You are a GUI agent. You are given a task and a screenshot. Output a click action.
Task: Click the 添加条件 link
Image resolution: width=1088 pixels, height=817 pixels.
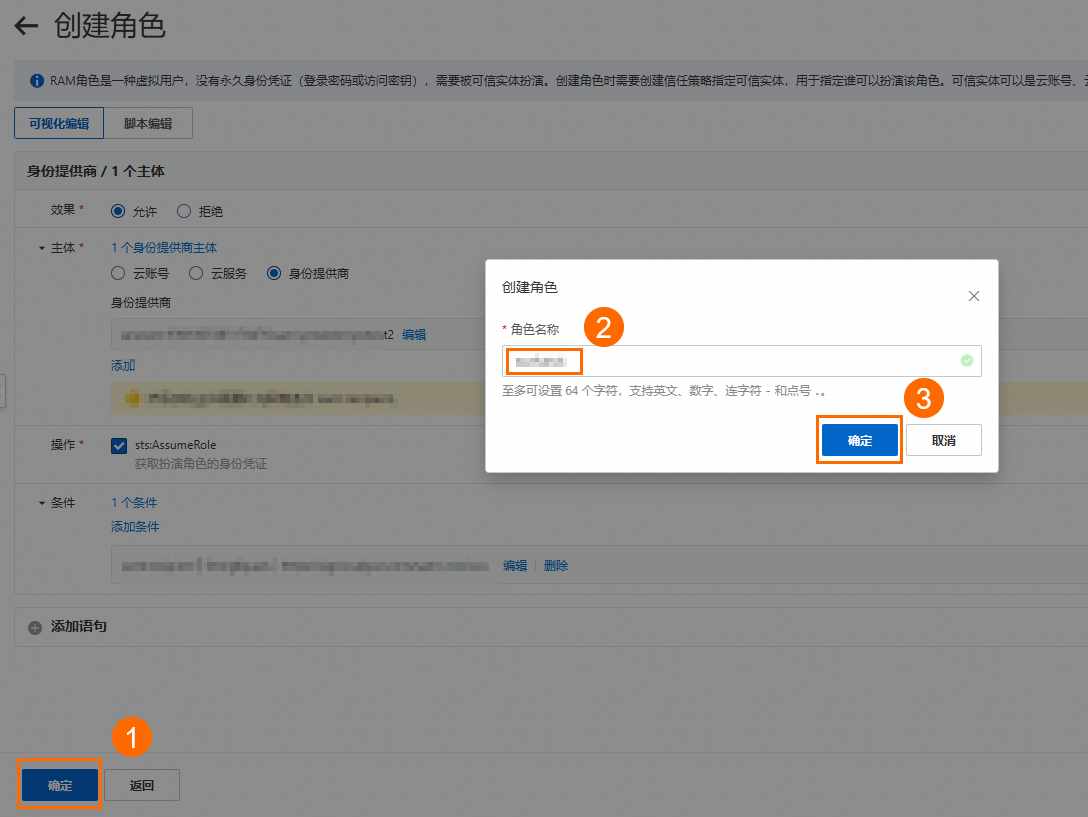tap(135, 527)
